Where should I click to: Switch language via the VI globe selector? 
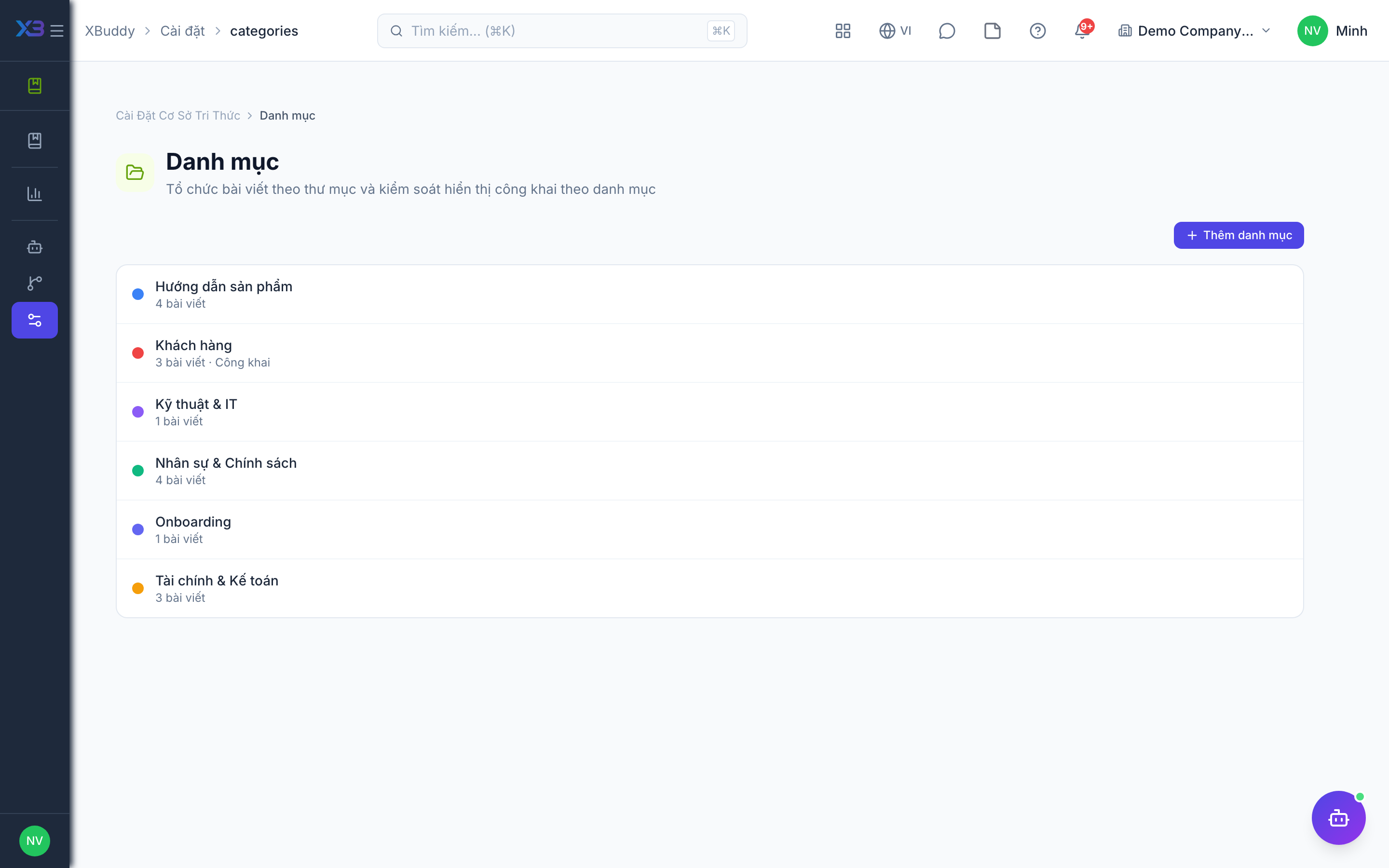[895, 30]
